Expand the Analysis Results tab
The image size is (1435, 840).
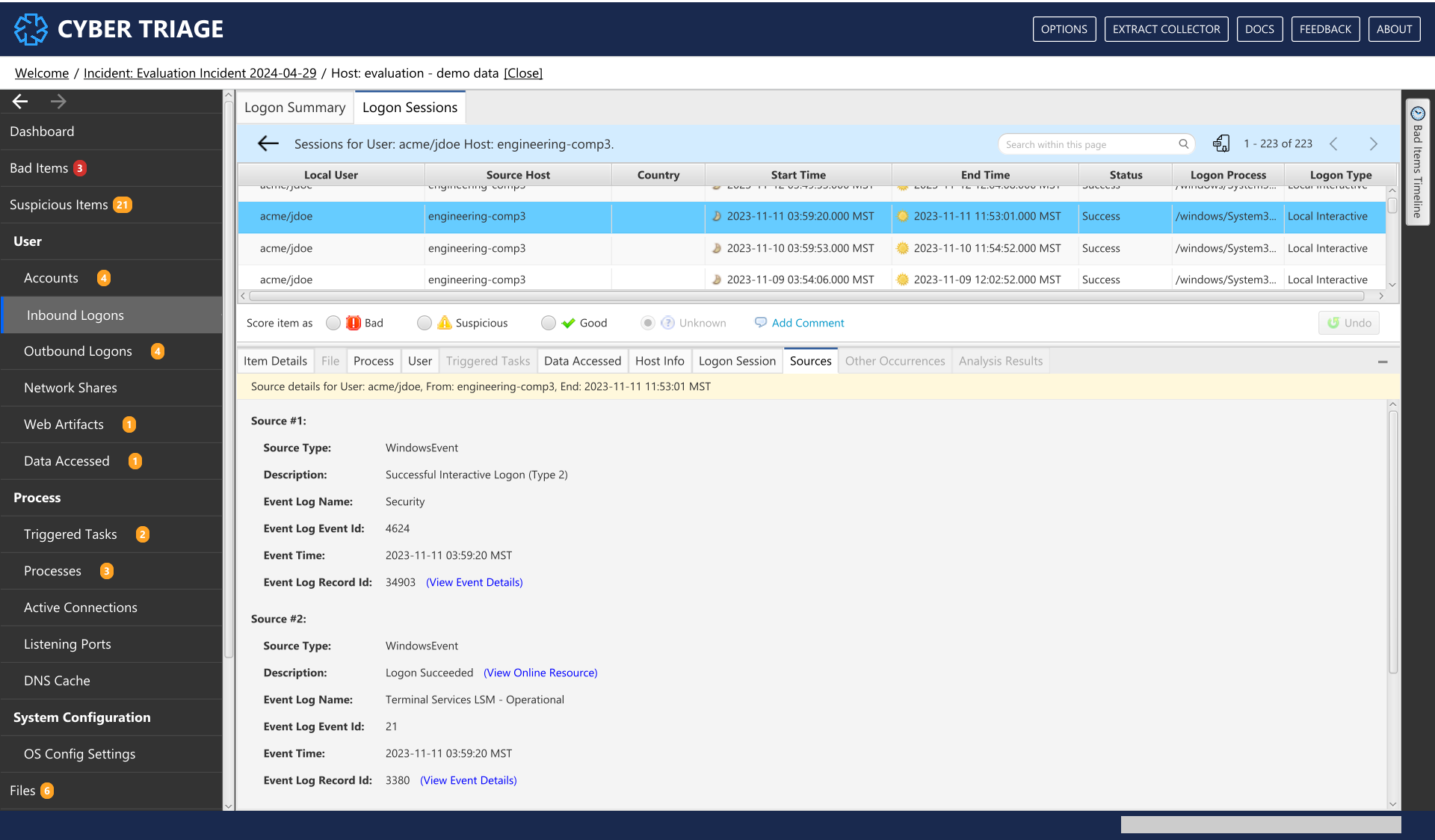[1000, 361]
